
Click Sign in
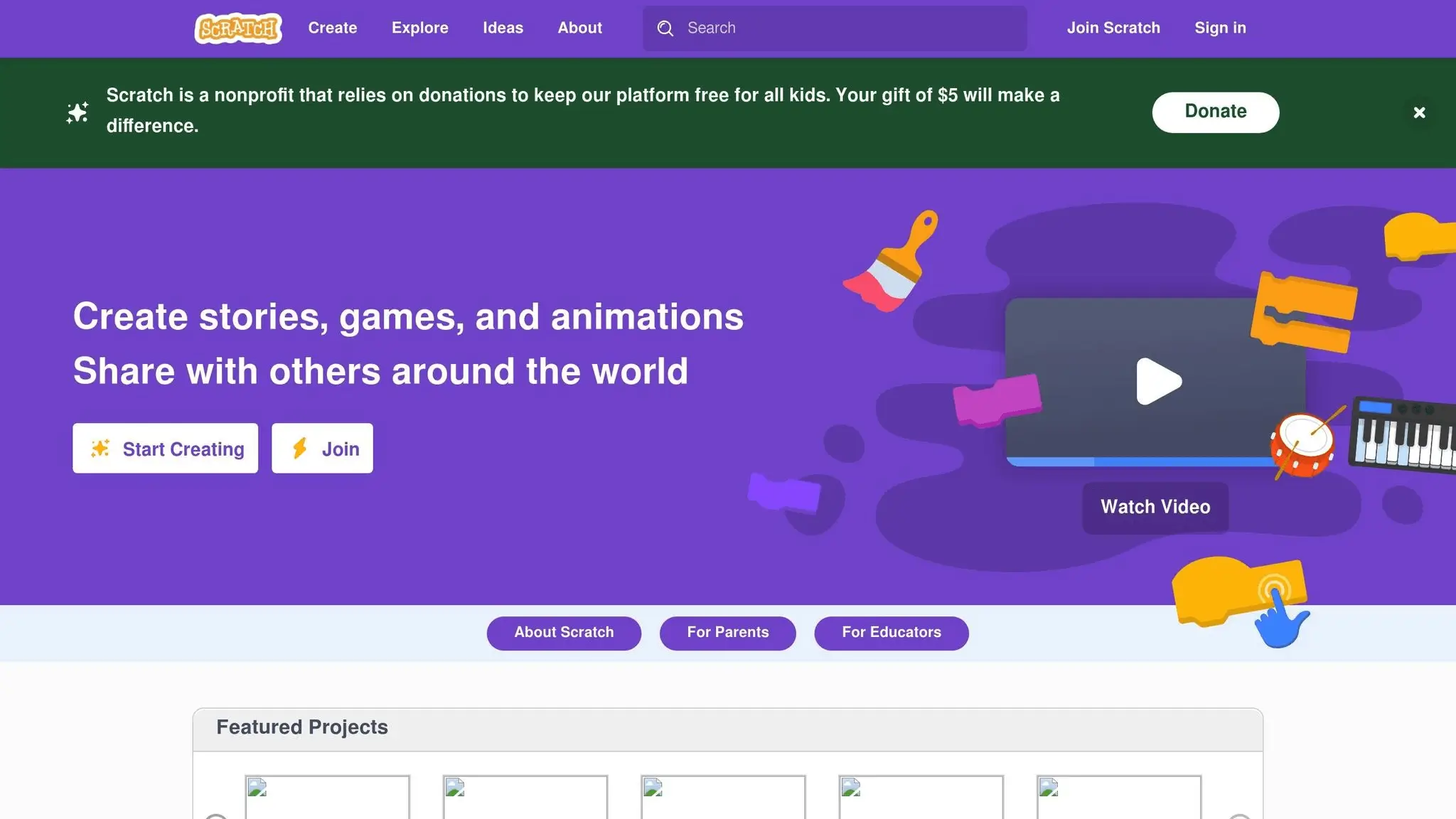point(1220,28)
